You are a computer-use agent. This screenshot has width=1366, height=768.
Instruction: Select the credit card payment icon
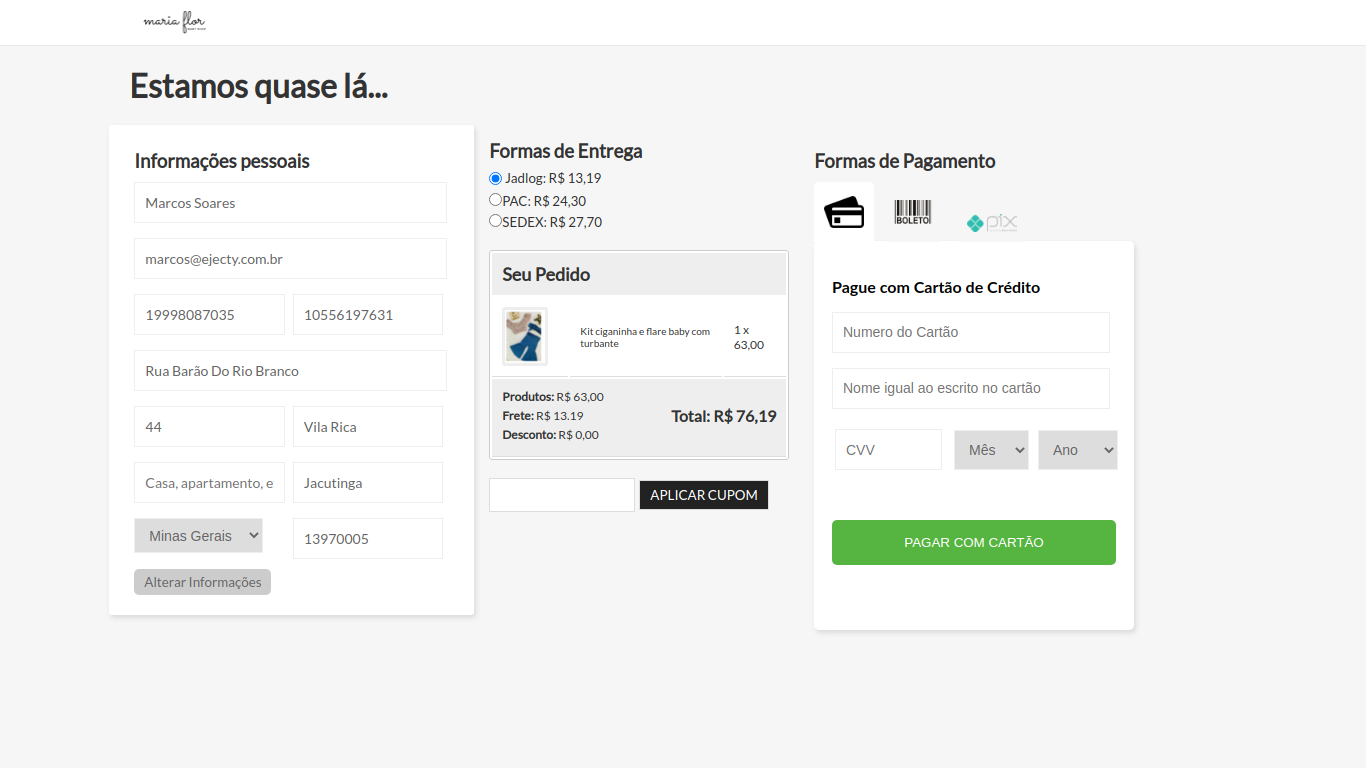click(x=844, y=212)
